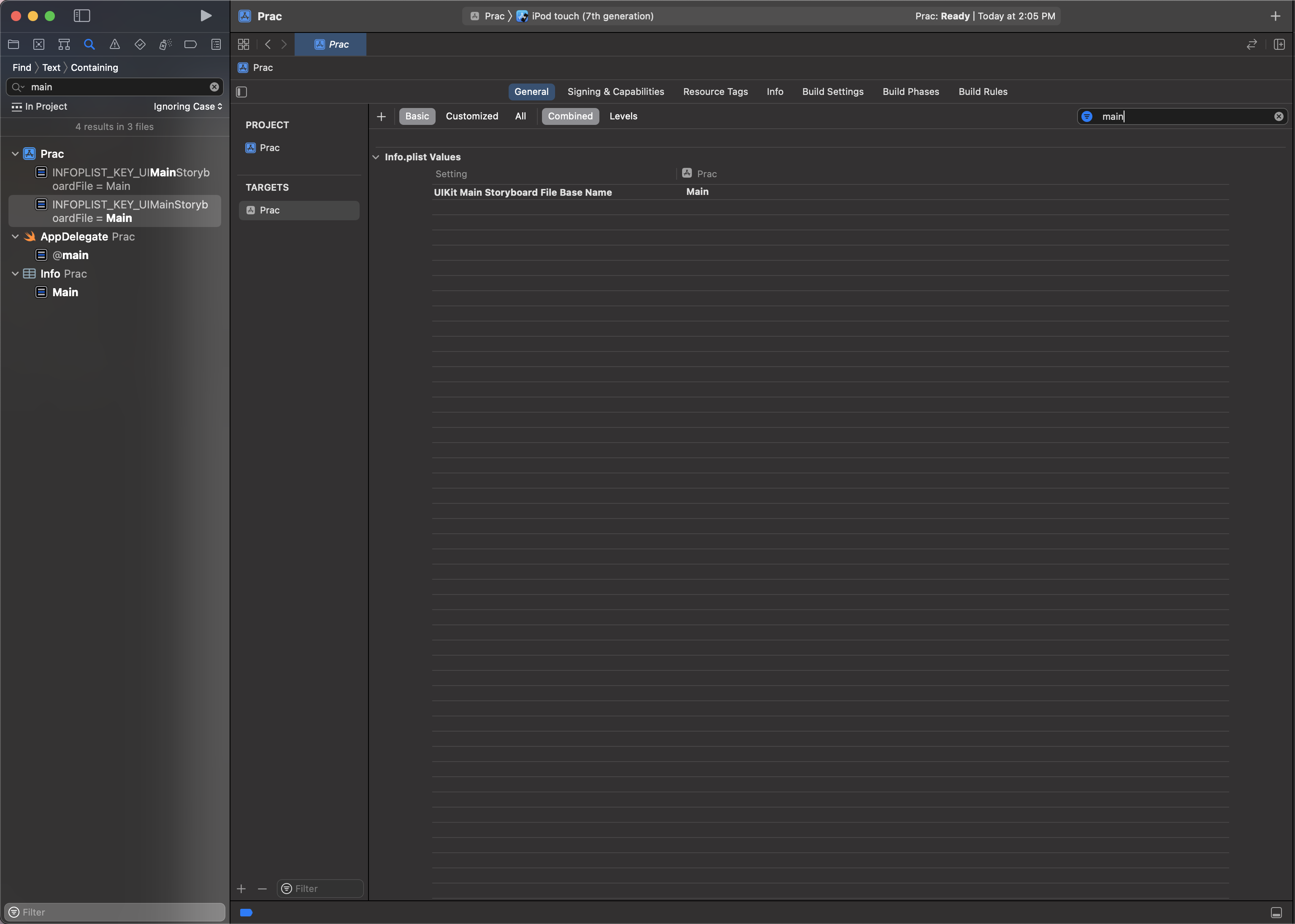Open the Test navigator diamond icon
Screen dimensions: 1295x924
[x=140, y=44]
